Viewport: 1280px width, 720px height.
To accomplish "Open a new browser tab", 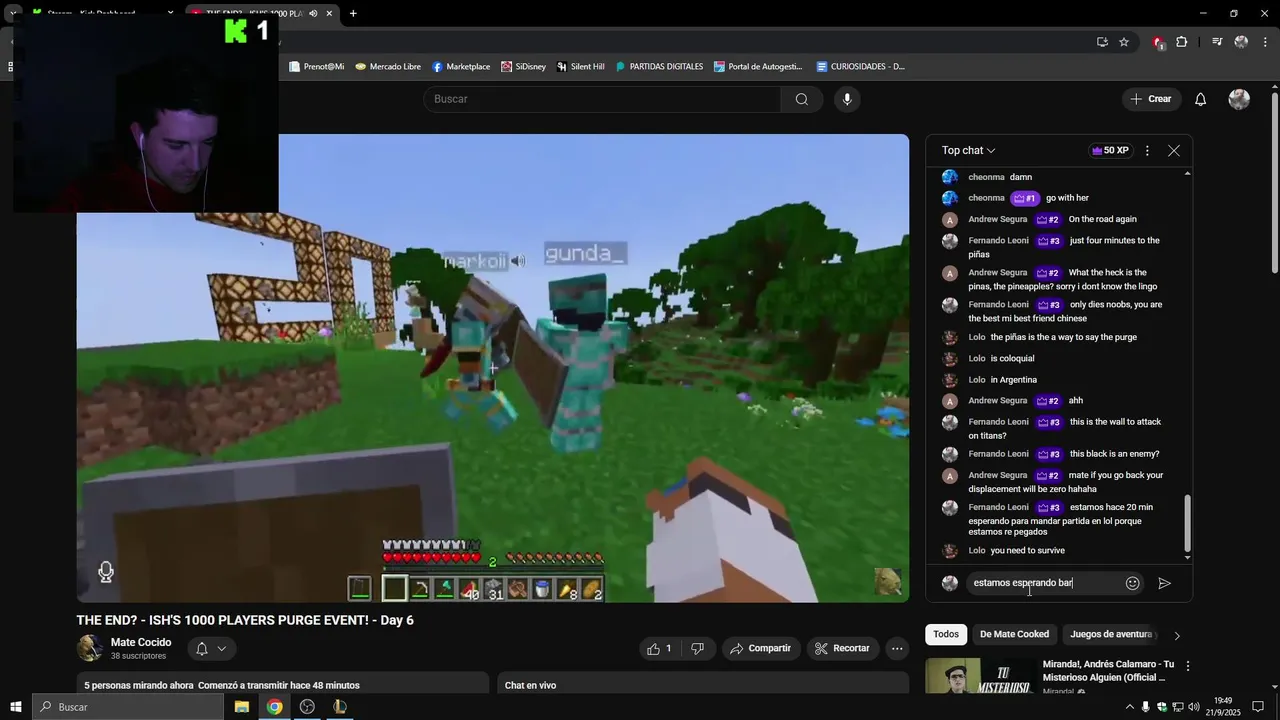I will tap(353, 13).
